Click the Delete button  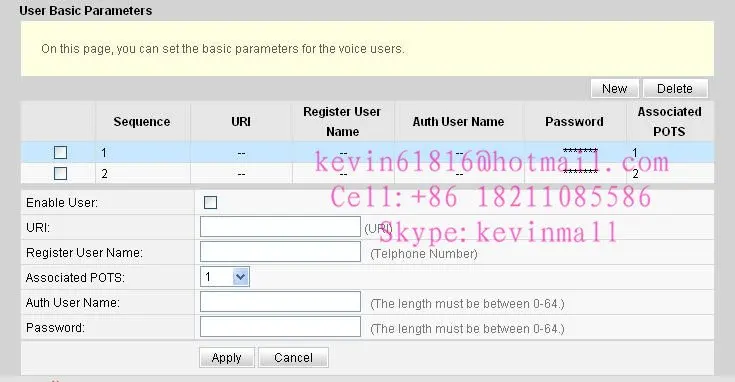click(x=675, y=89)
